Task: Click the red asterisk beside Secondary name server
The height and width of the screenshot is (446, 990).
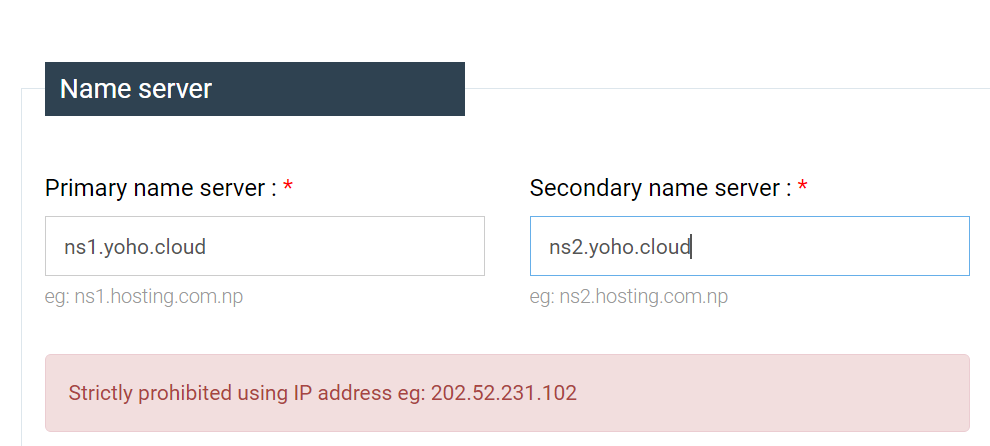Action: [x=802, y=188]
